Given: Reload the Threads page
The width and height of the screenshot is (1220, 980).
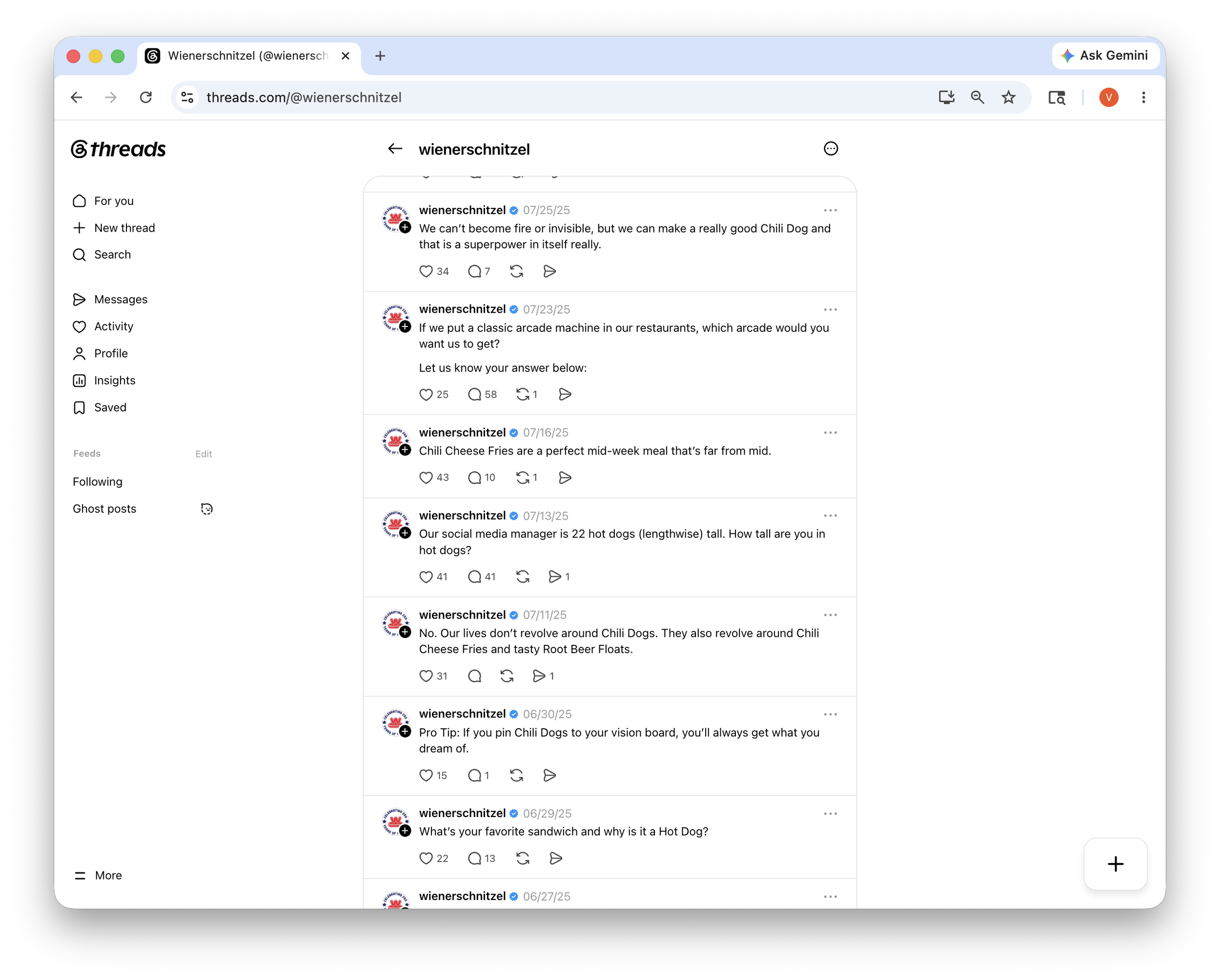Looking at the screenshot, I should pyautogui.click(x=146, y=98).
